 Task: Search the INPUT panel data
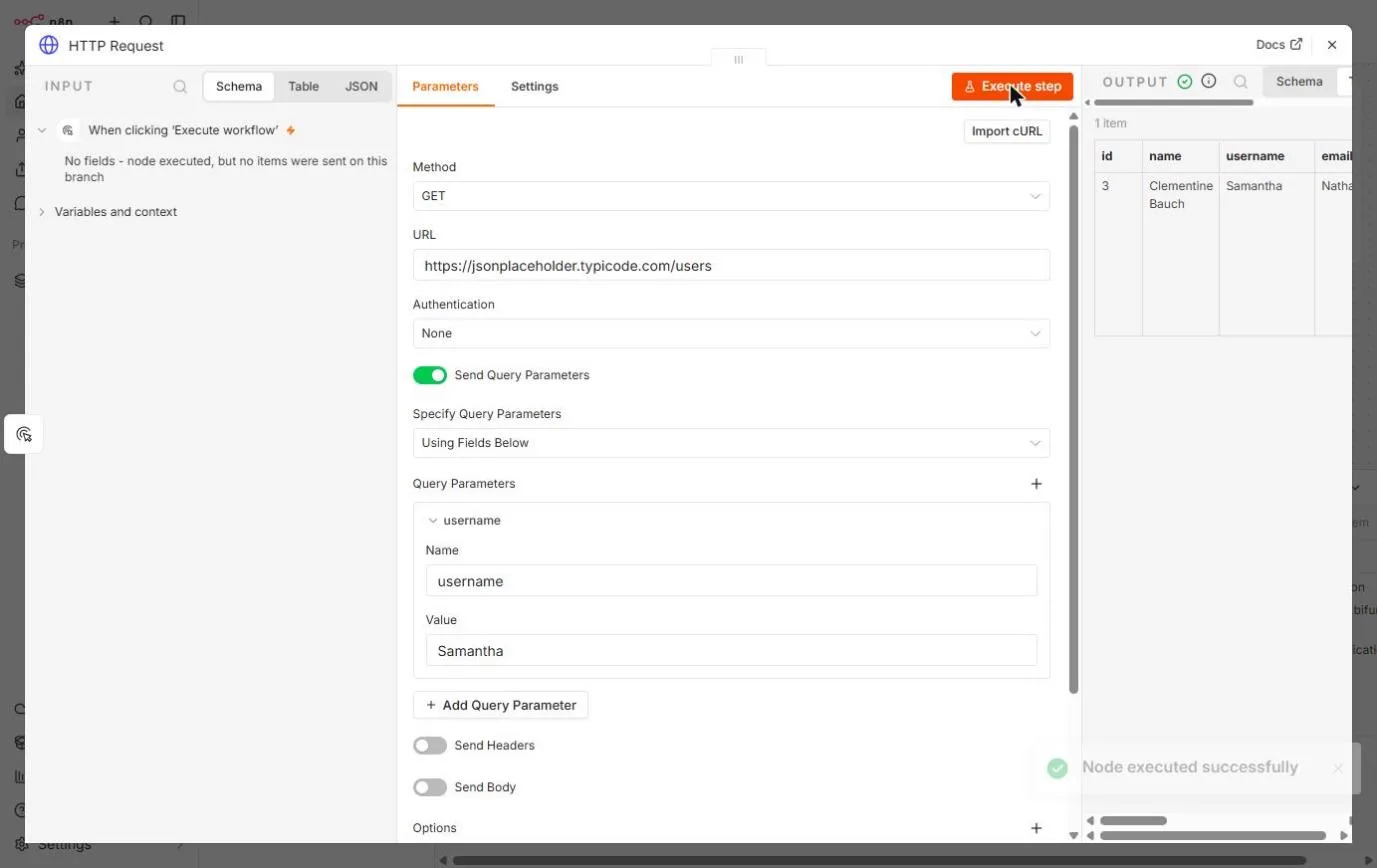coord(180,87)
